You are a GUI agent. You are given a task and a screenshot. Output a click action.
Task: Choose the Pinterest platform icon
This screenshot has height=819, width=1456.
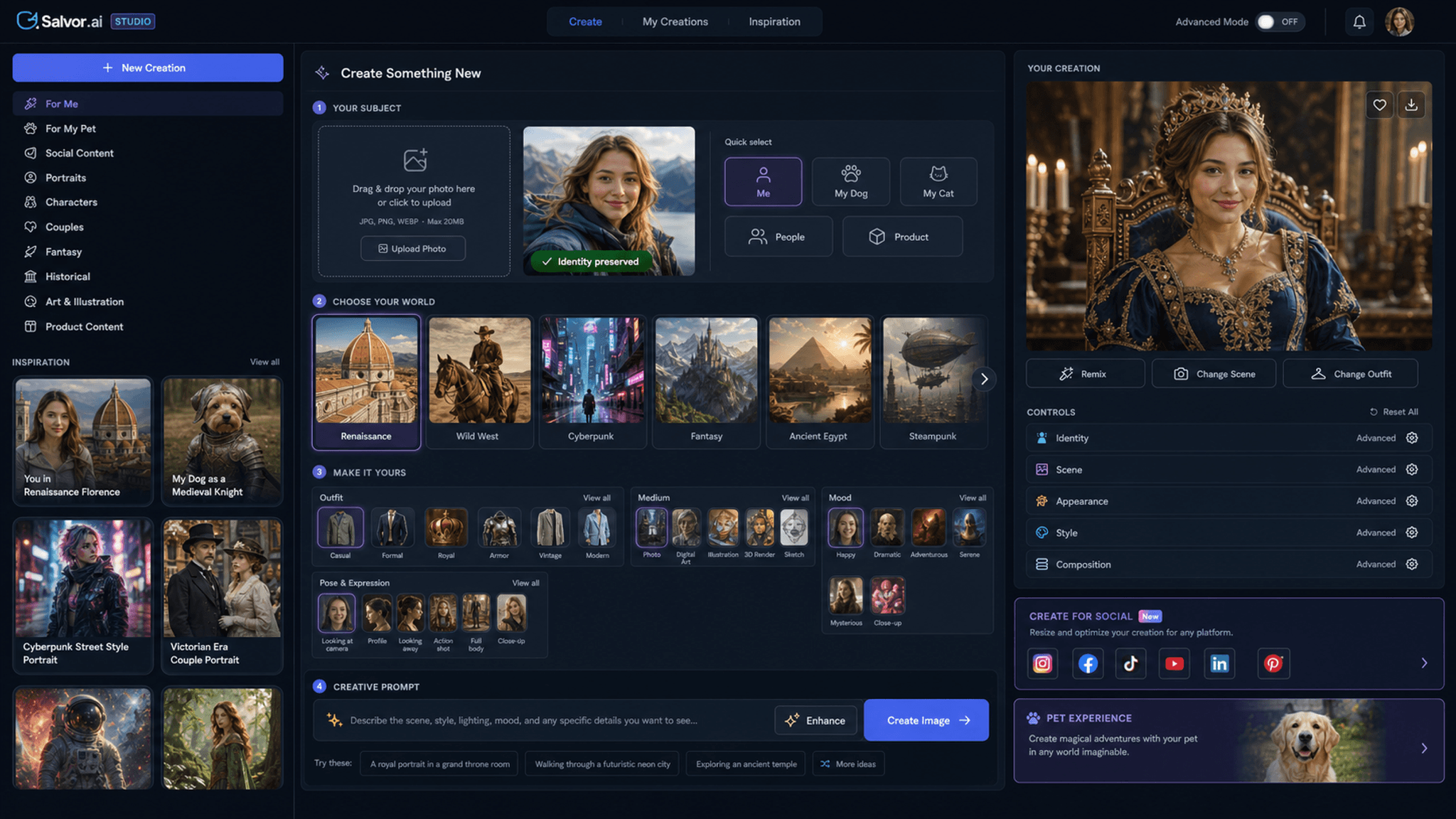pos(1273,663)
